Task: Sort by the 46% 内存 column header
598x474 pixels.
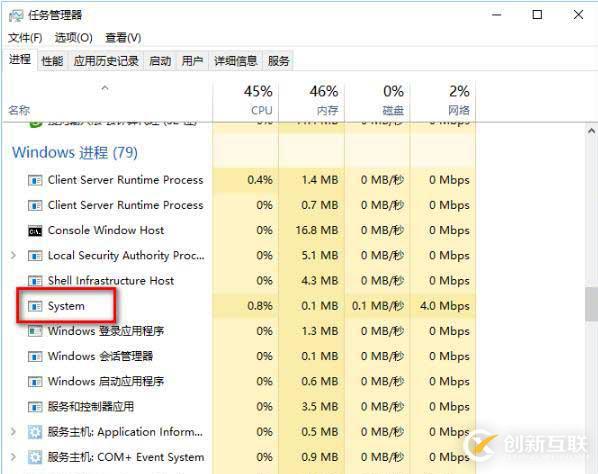Action: [312, 101]
